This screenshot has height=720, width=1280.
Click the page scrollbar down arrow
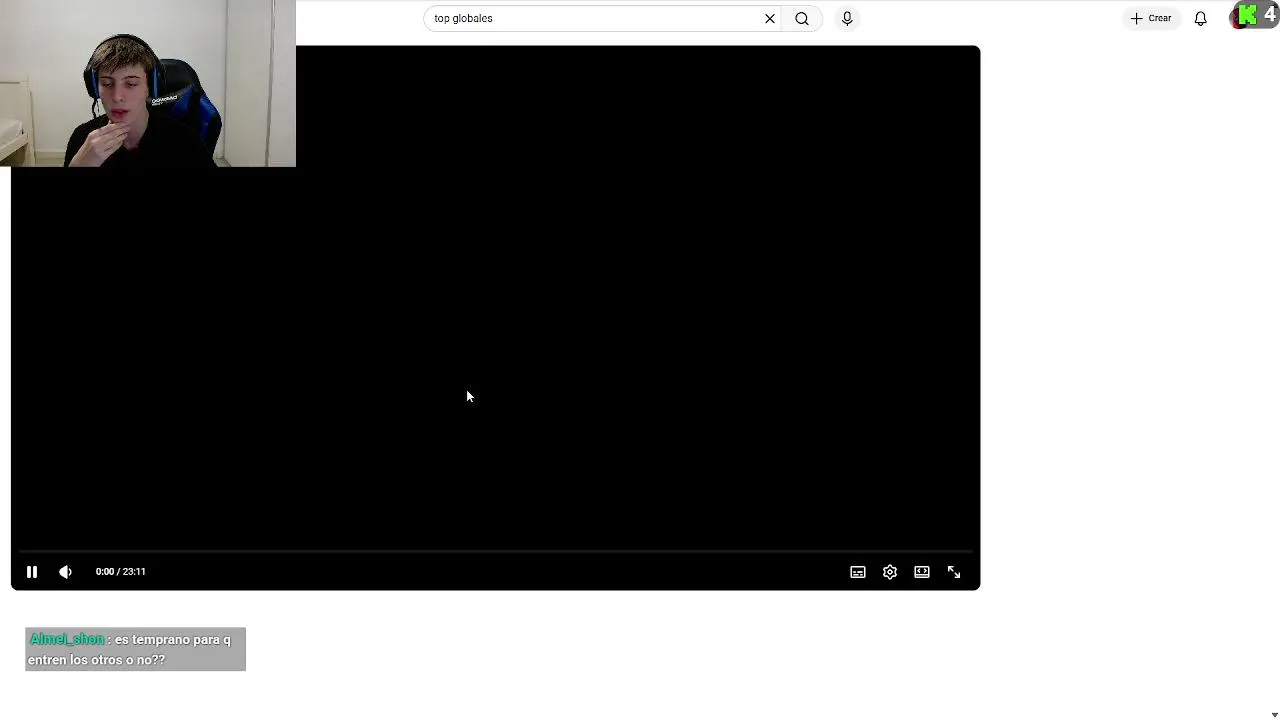click(x=1274, y=715)
